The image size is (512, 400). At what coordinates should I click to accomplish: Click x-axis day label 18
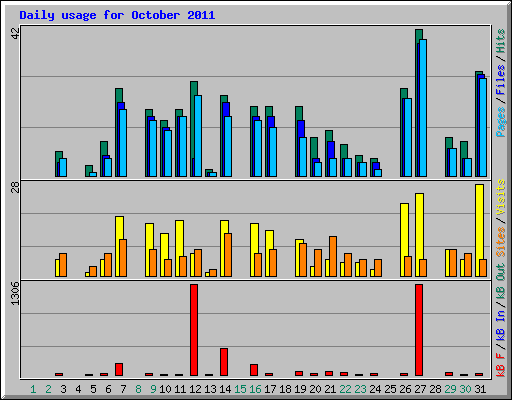click(x=285, y=389)
